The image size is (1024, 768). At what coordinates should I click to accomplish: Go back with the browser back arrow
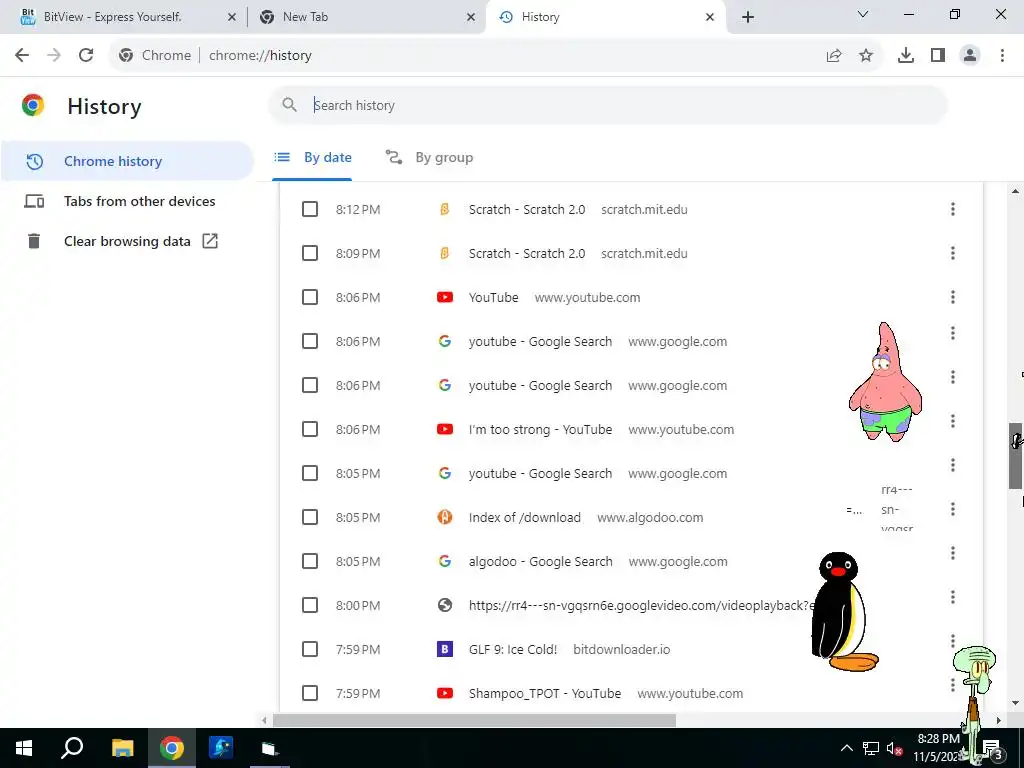point(22,56)
